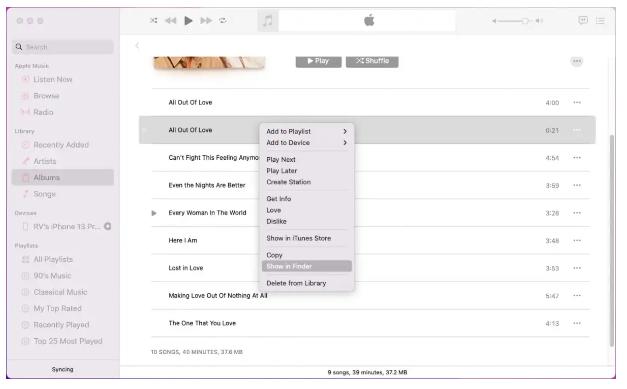Open more options for Lost in Love
The height and width of the screenshot is (389, 627).
(x=577, y=268)
